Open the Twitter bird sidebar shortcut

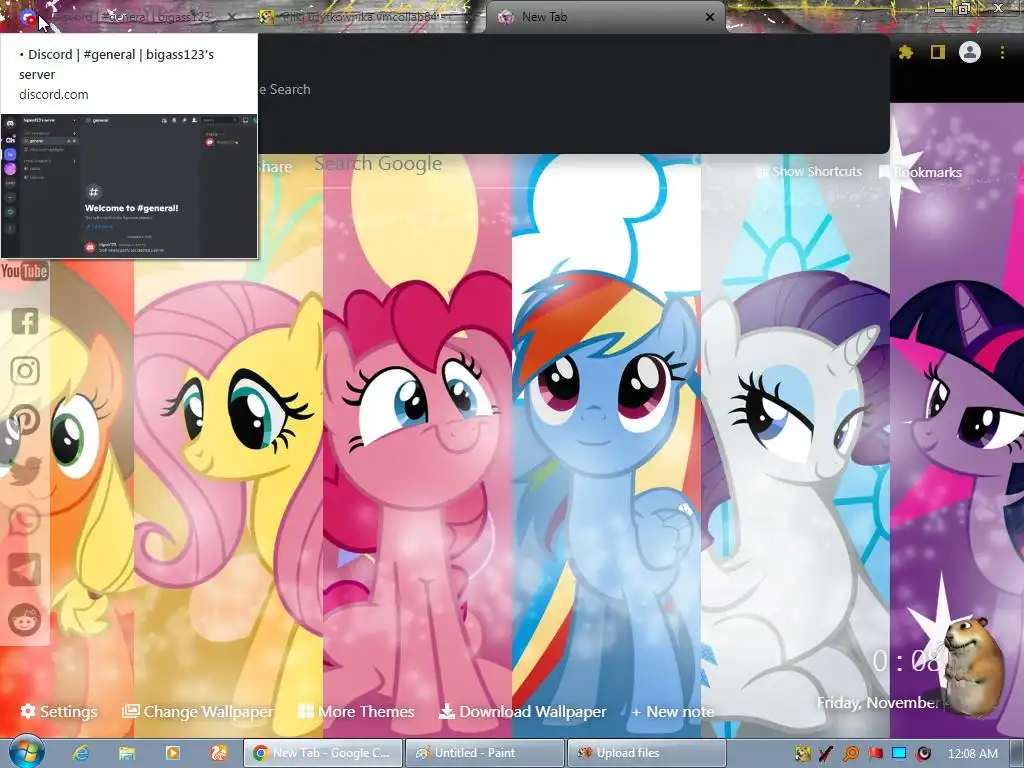coord(25,471)
